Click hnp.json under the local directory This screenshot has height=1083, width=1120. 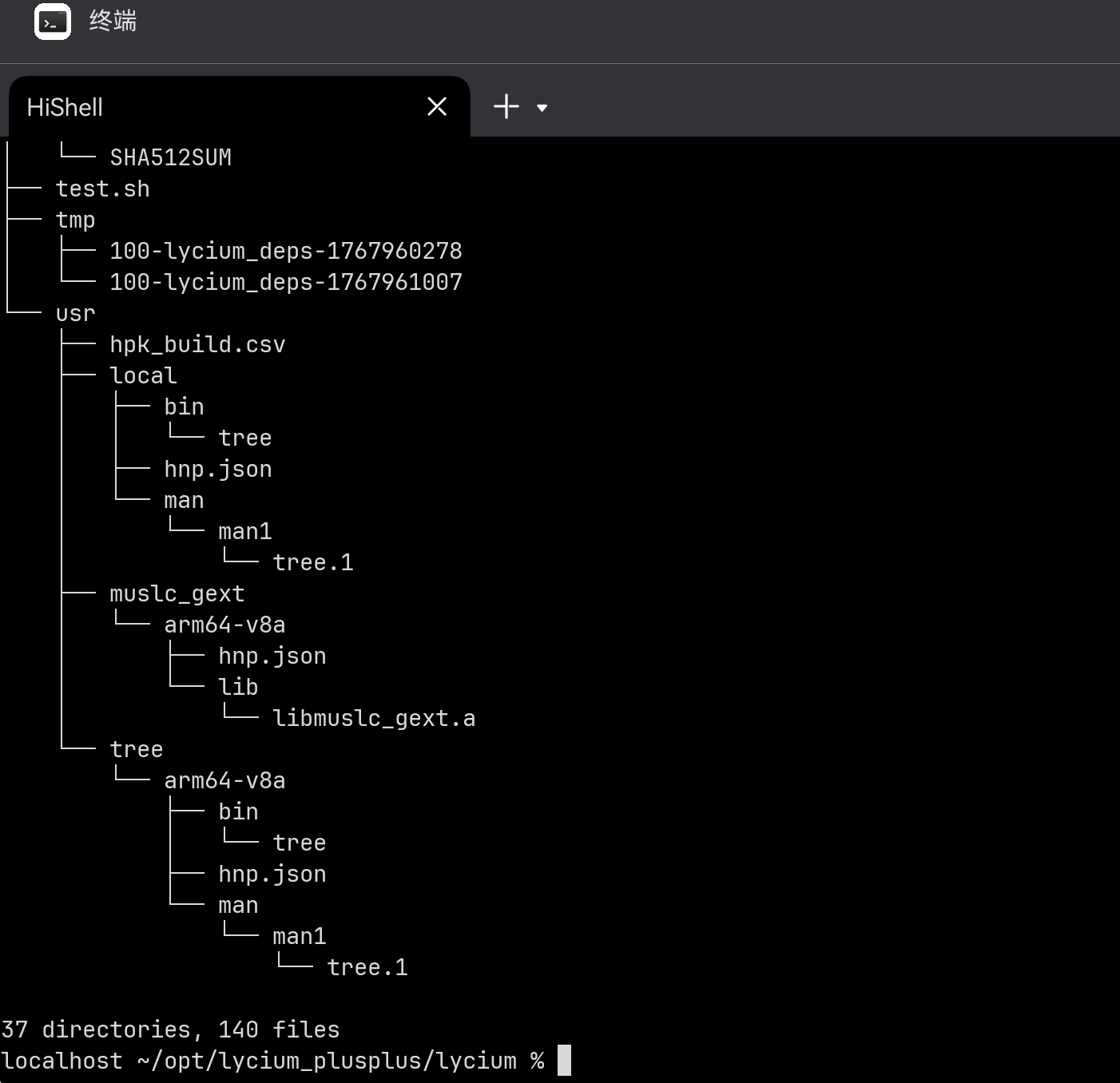pos(218,469)
